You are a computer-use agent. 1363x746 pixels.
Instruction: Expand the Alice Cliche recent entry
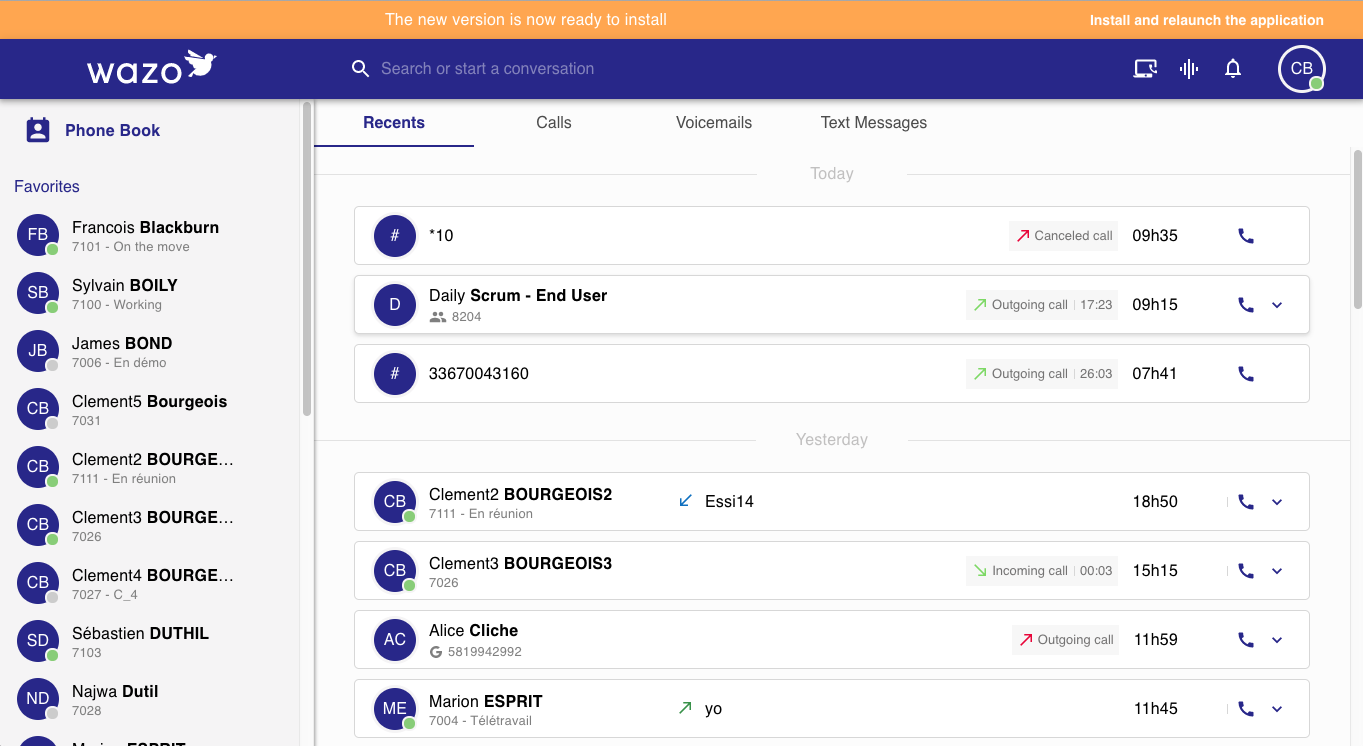click(x=1277, y=640)
